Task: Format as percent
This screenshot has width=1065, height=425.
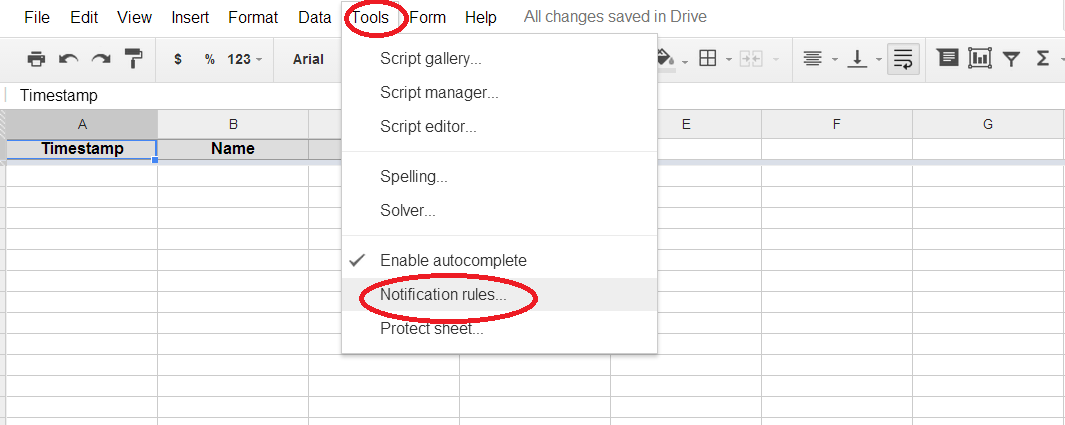Action: point(210,59)
